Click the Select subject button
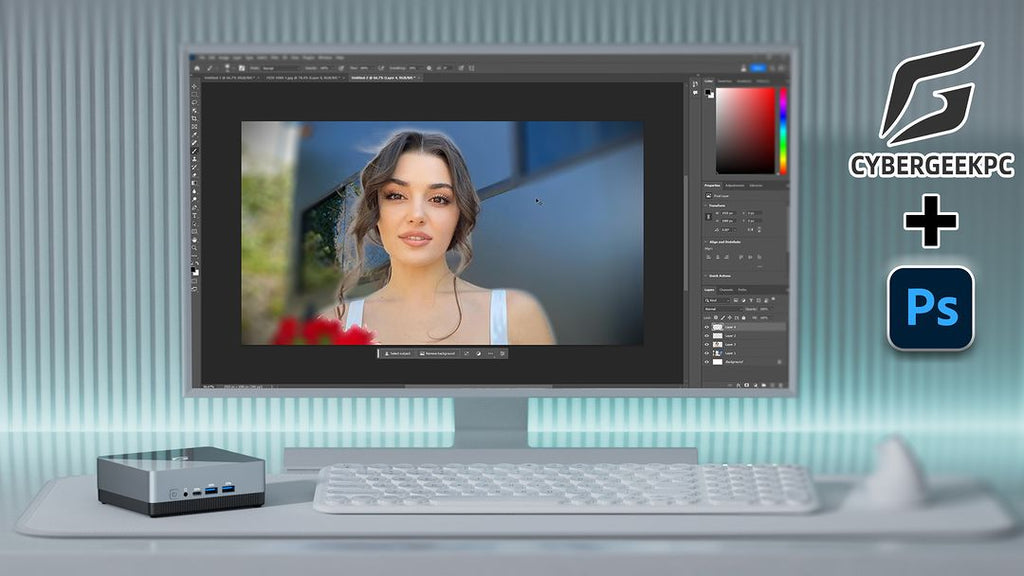1024x576 pixels. click(x=398, y=353)
